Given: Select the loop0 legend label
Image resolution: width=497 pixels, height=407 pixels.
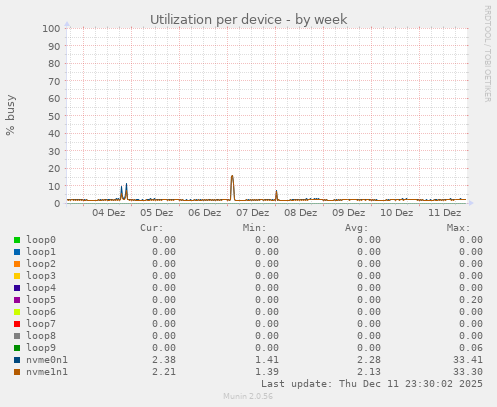Looking at the screenshot, I should (41, 240).
